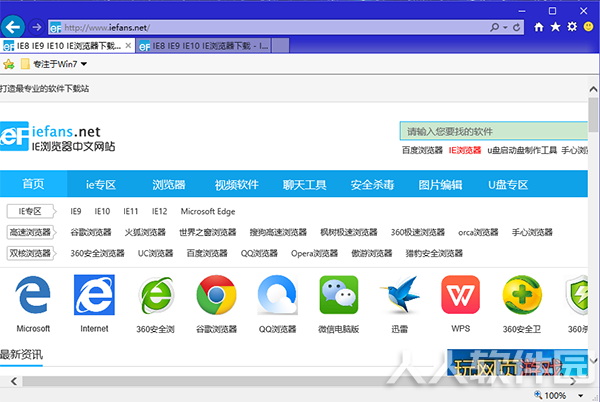The height and width of the screenshot is (402, 600).
Task: Click the 双核浏览器 category label
Action: tap(31, 253)
